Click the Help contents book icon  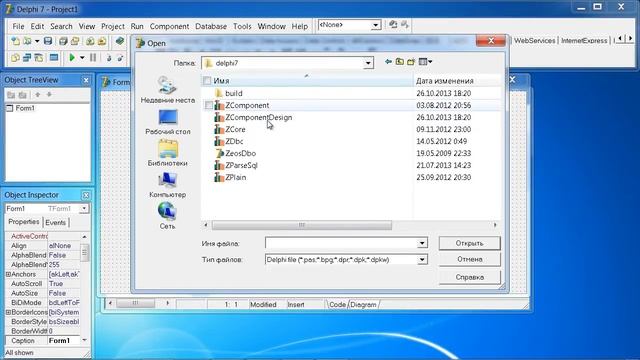[x=120, y=41]
